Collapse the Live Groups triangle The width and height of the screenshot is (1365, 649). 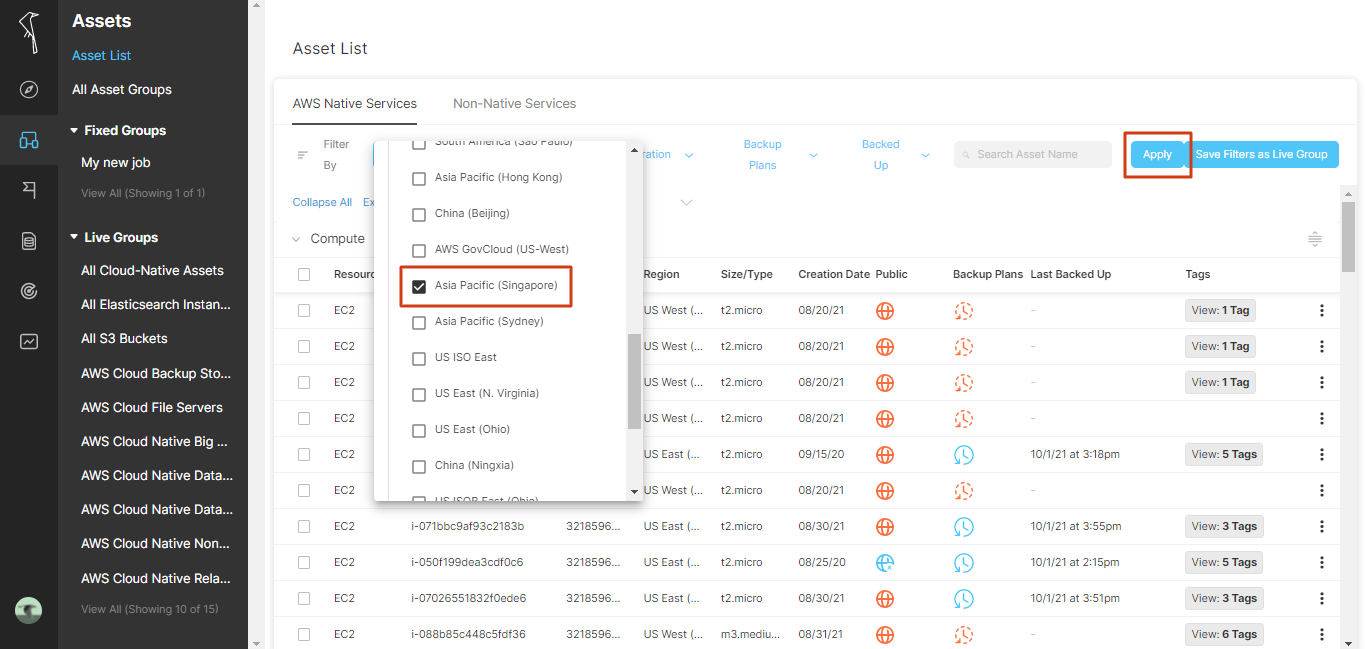[x=74, y=238]
